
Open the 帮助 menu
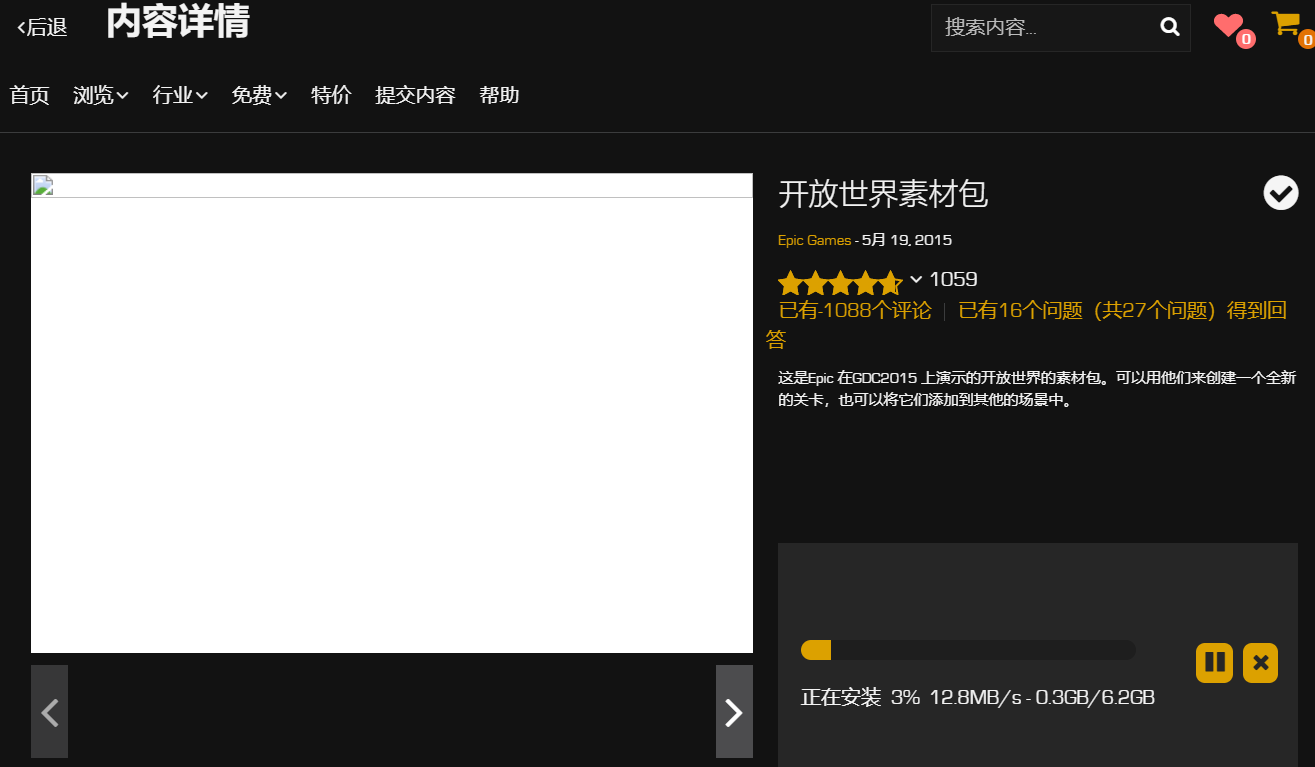(499, 95)
